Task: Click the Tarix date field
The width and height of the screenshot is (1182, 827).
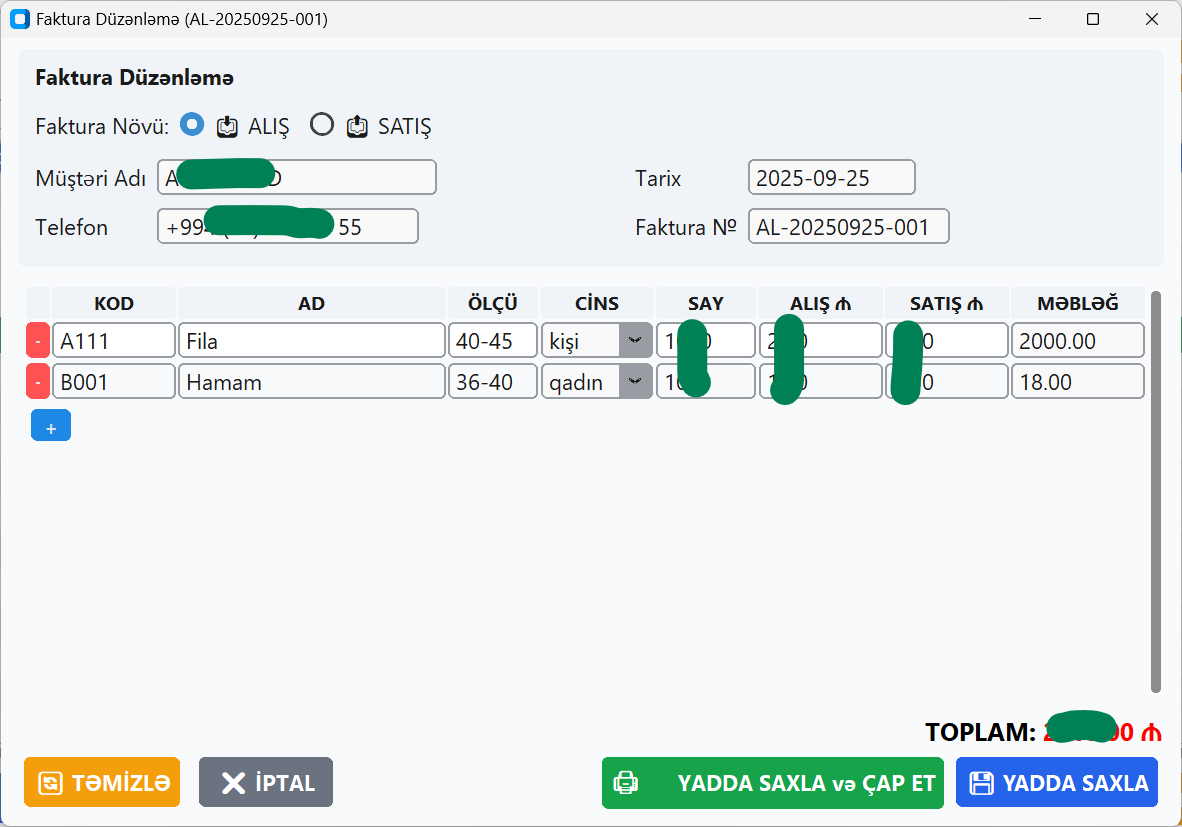Action: [x=831, y=177]
